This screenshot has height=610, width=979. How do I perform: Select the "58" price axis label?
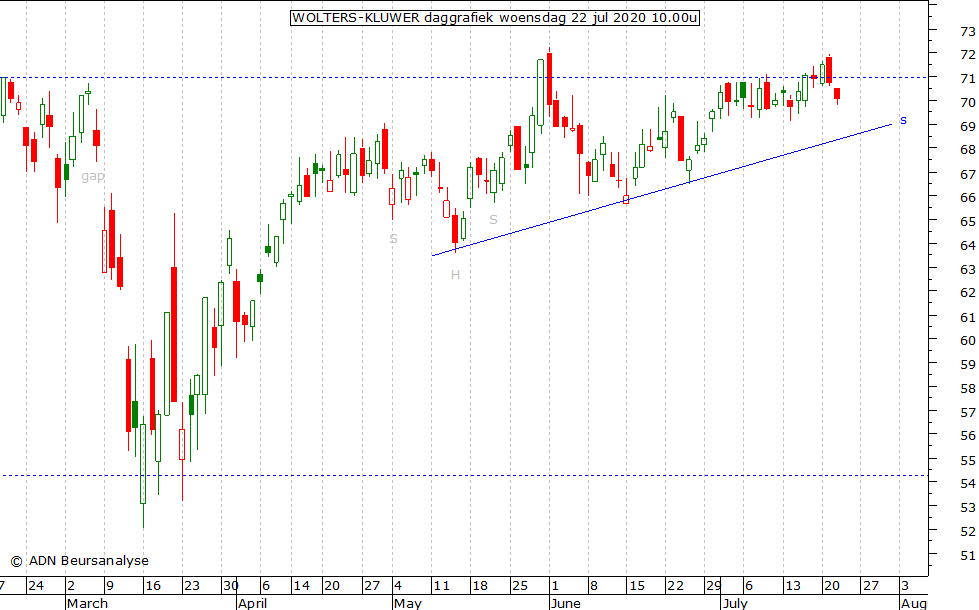[968, 389]
